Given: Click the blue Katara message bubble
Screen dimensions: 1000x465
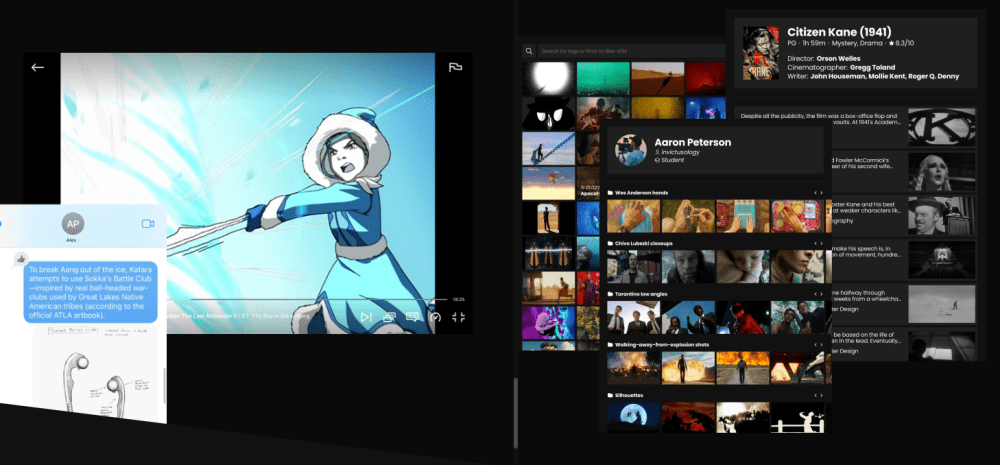Looking at the screenshot, I should tap(91, 292).
